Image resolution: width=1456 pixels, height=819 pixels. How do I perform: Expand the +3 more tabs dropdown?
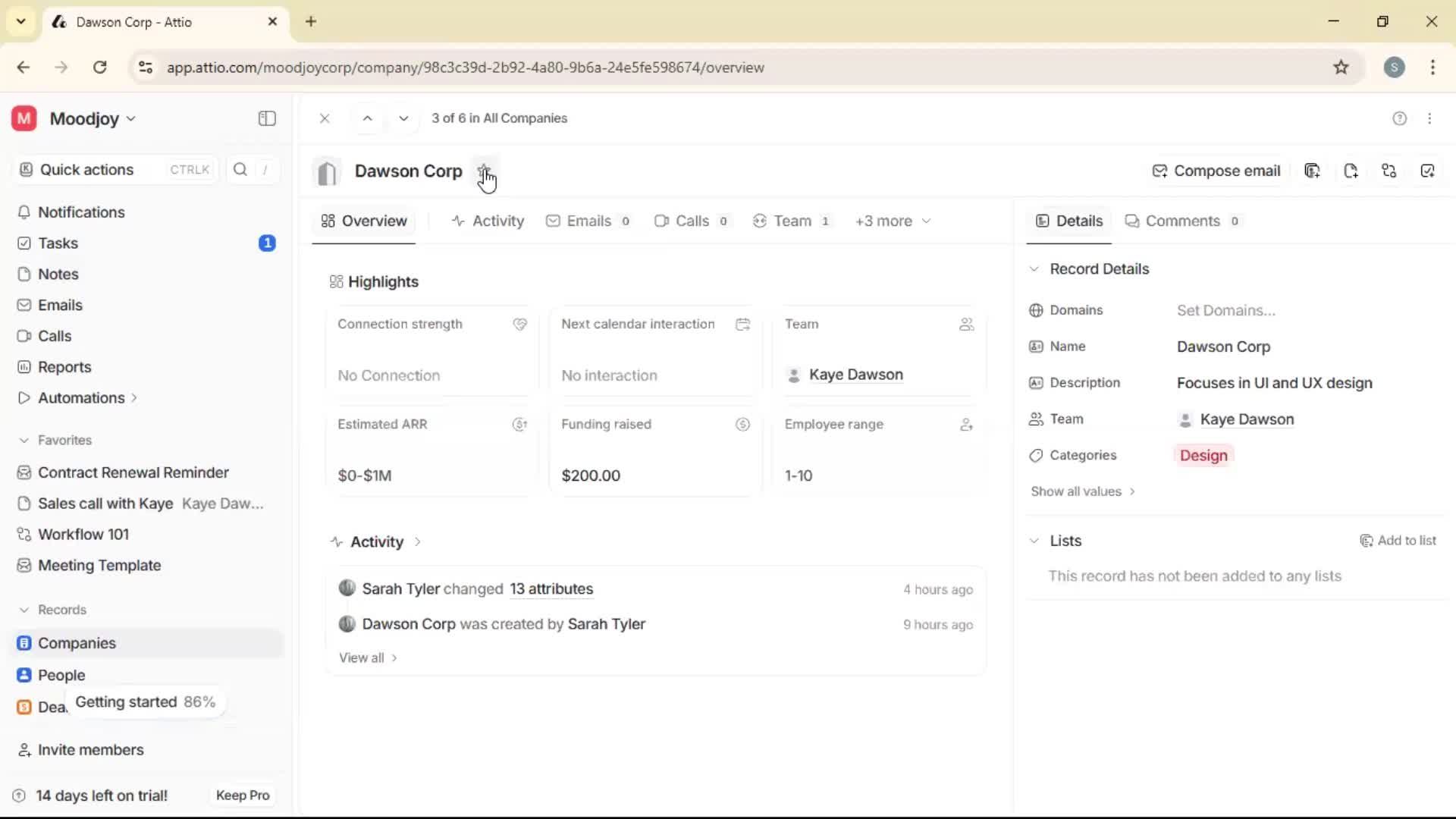[x=893, y=221]
